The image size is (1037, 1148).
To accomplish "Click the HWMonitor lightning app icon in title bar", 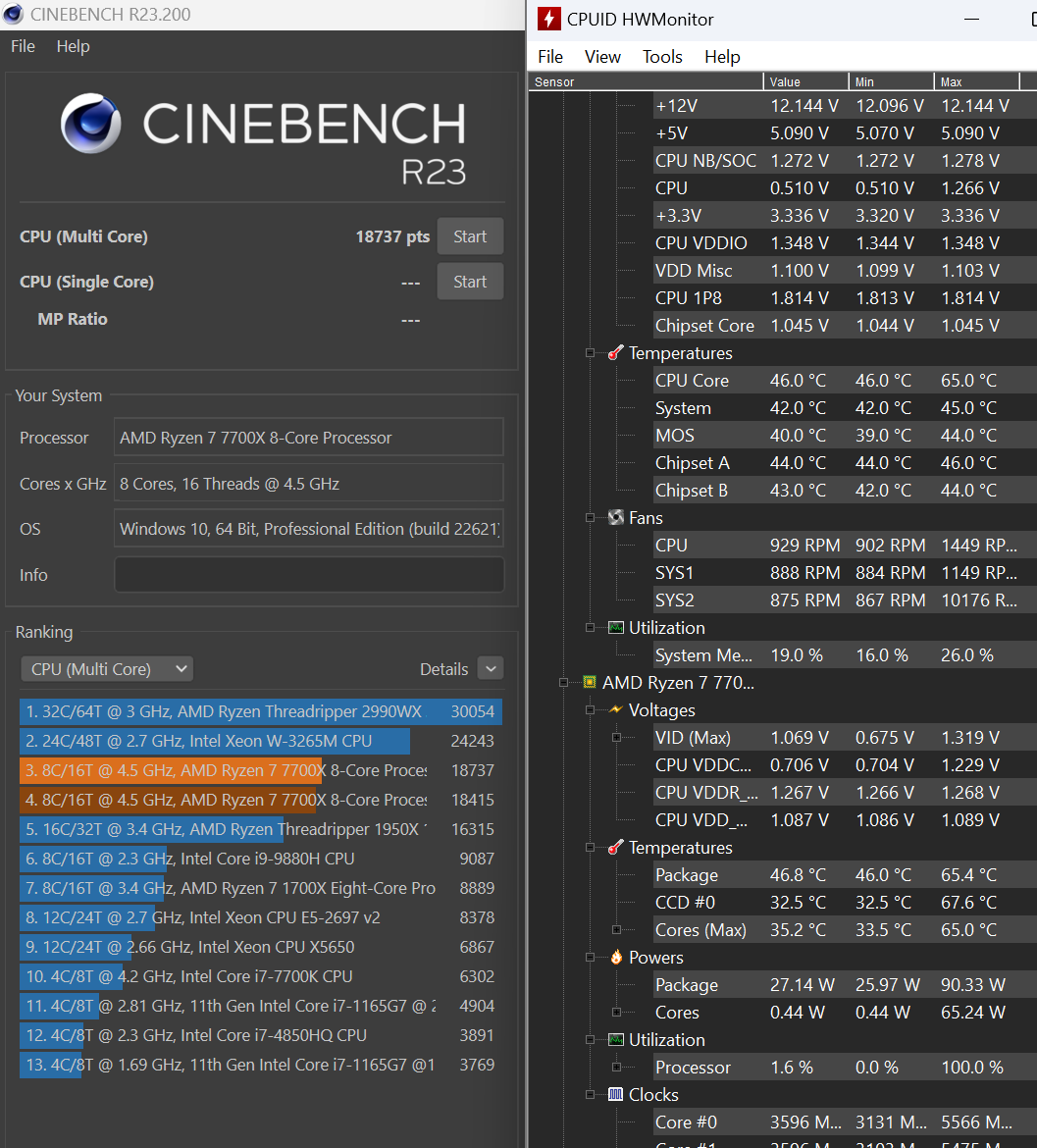I will [550, 20].
